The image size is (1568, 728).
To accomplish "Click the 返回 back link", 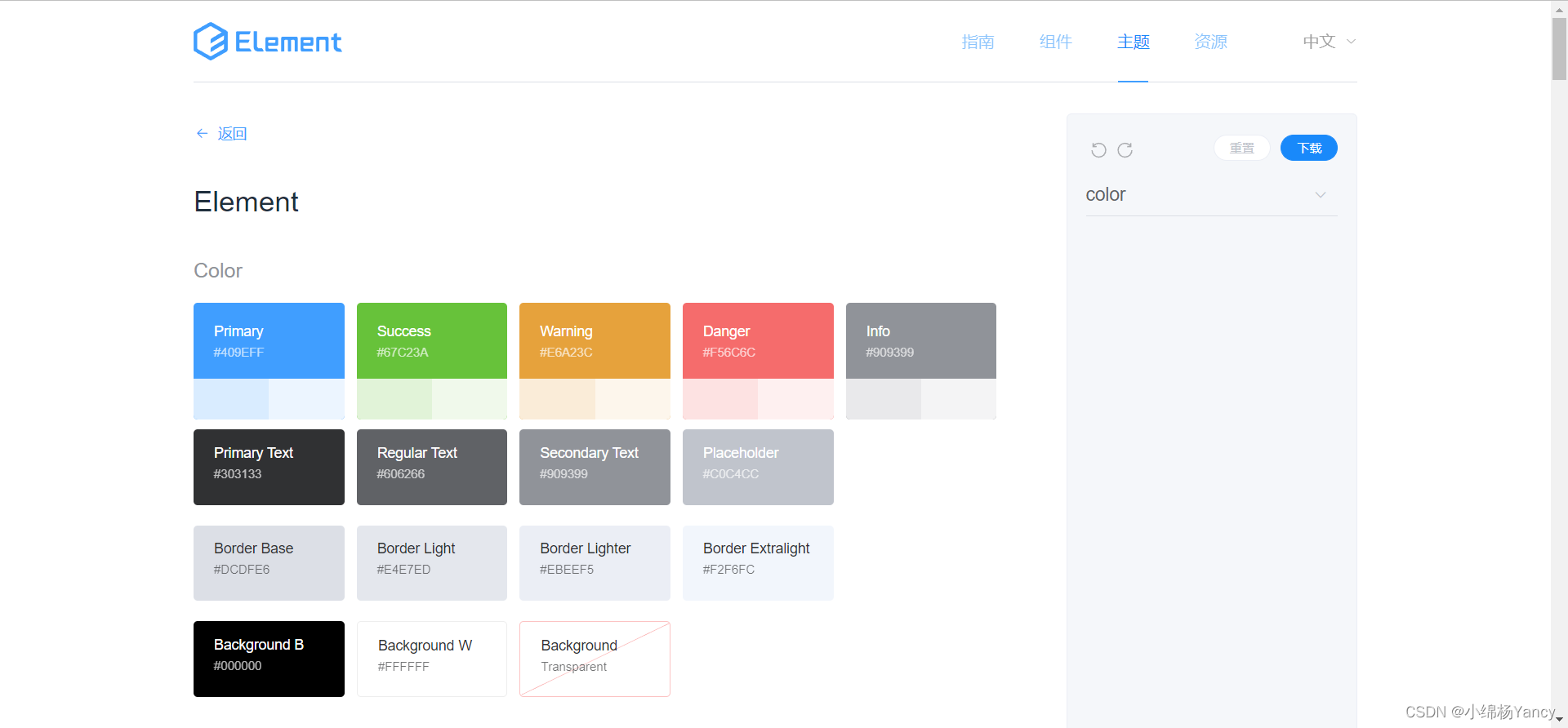I will pyautogui.click(x=232, y=133).
